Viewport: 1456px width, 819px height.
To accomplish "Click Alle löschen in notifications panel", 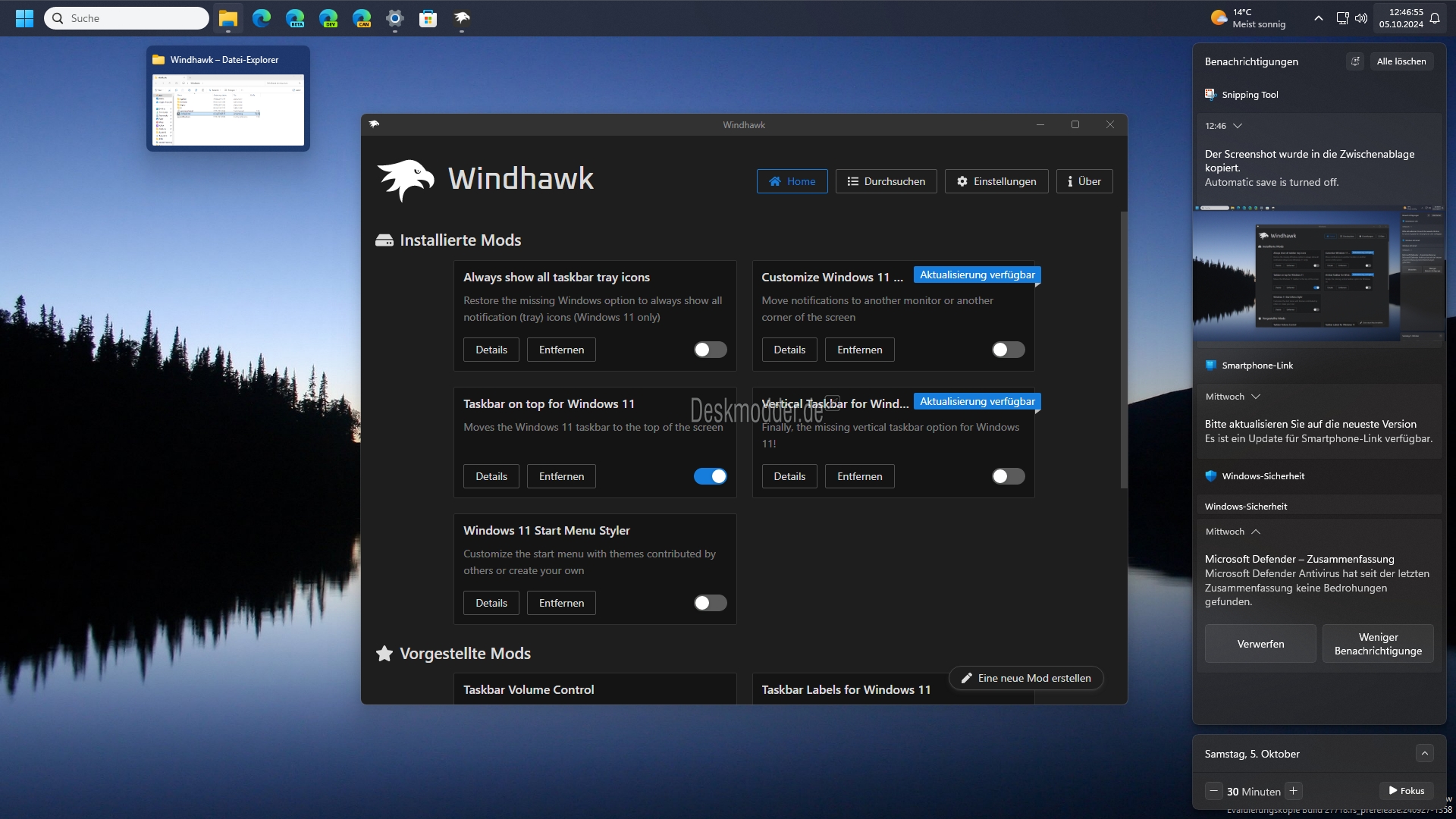I will [x=1401, y=61].
